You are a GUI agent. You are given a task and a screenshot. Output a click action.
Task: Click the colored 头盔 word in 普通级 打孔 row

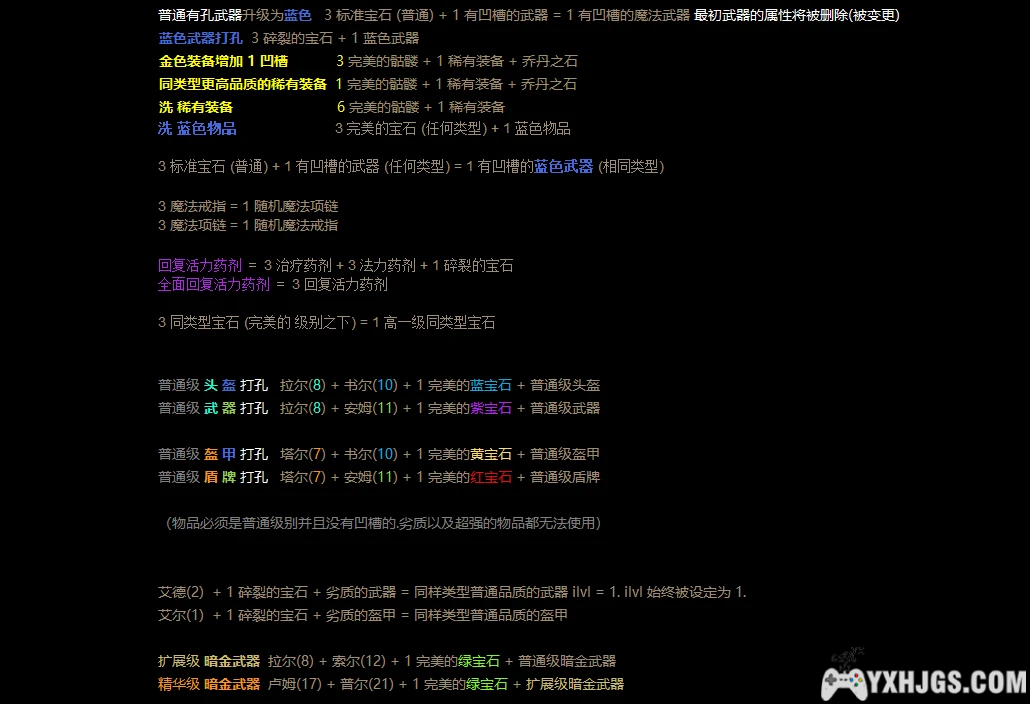tap(220, 385)
